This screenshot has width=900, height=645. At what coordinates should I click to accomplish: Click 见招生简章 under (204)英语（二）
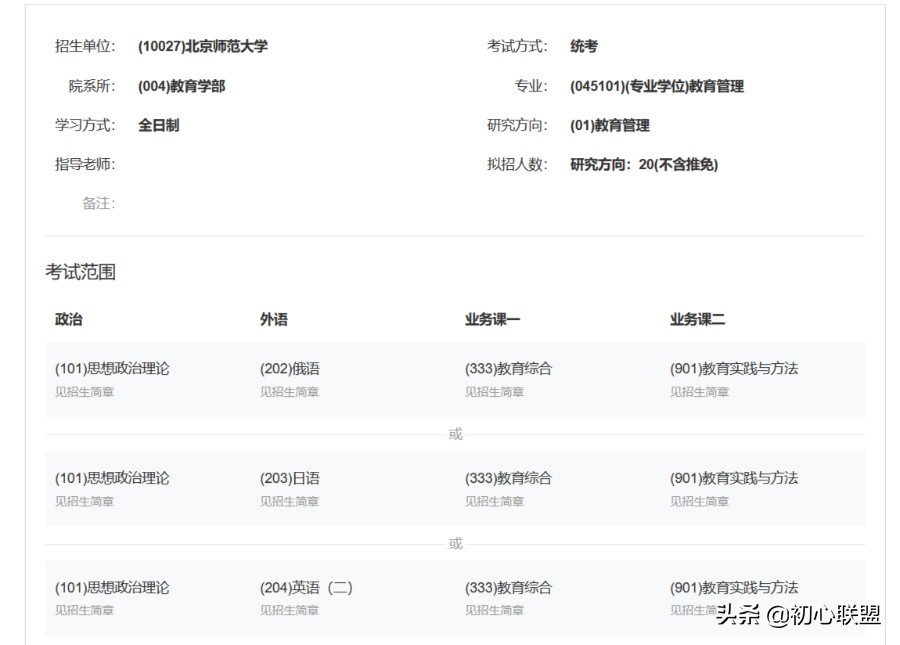click(288, 610)
